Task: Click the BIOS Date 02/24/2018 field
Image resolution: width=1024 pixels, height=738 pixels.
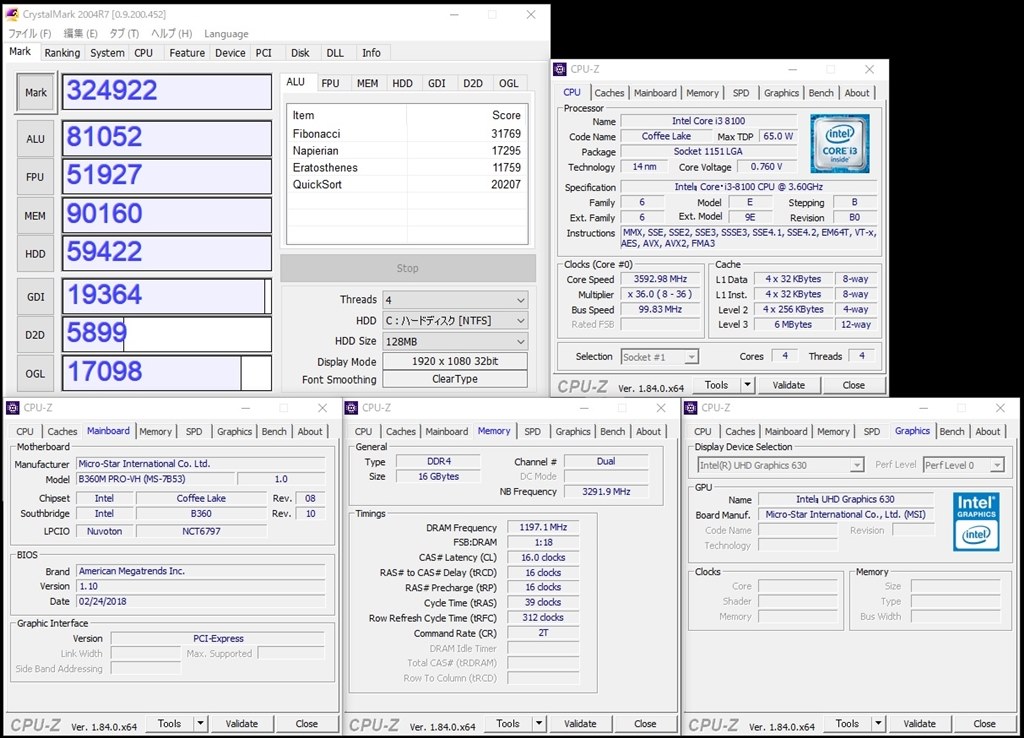Action: click(x=200, y=602)
